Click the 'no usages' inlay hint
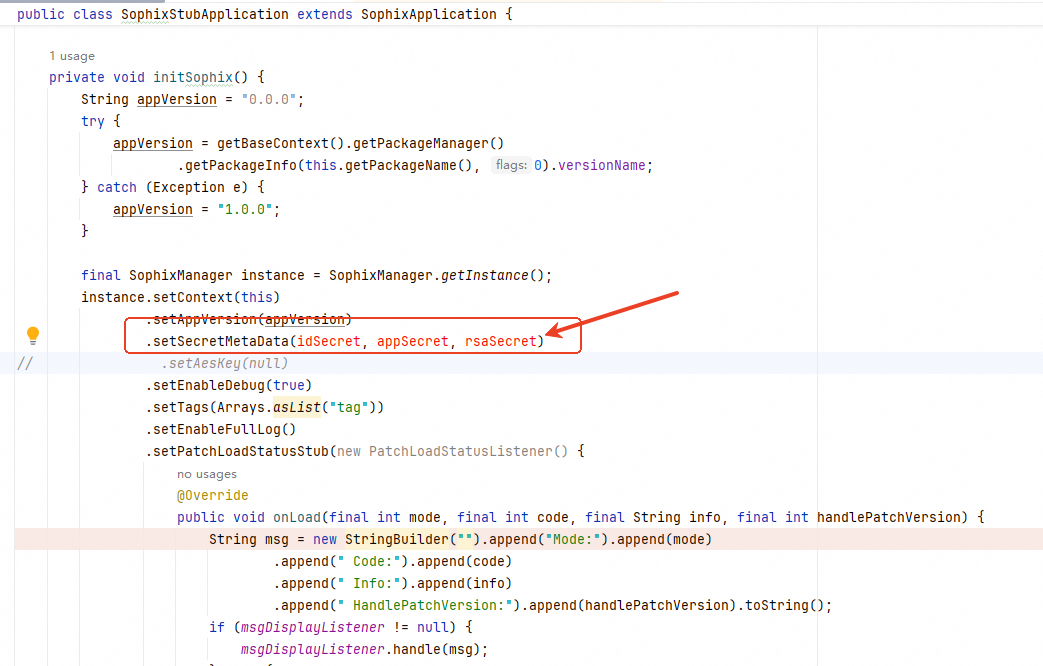1043x666 pixels. click(207, 474)
